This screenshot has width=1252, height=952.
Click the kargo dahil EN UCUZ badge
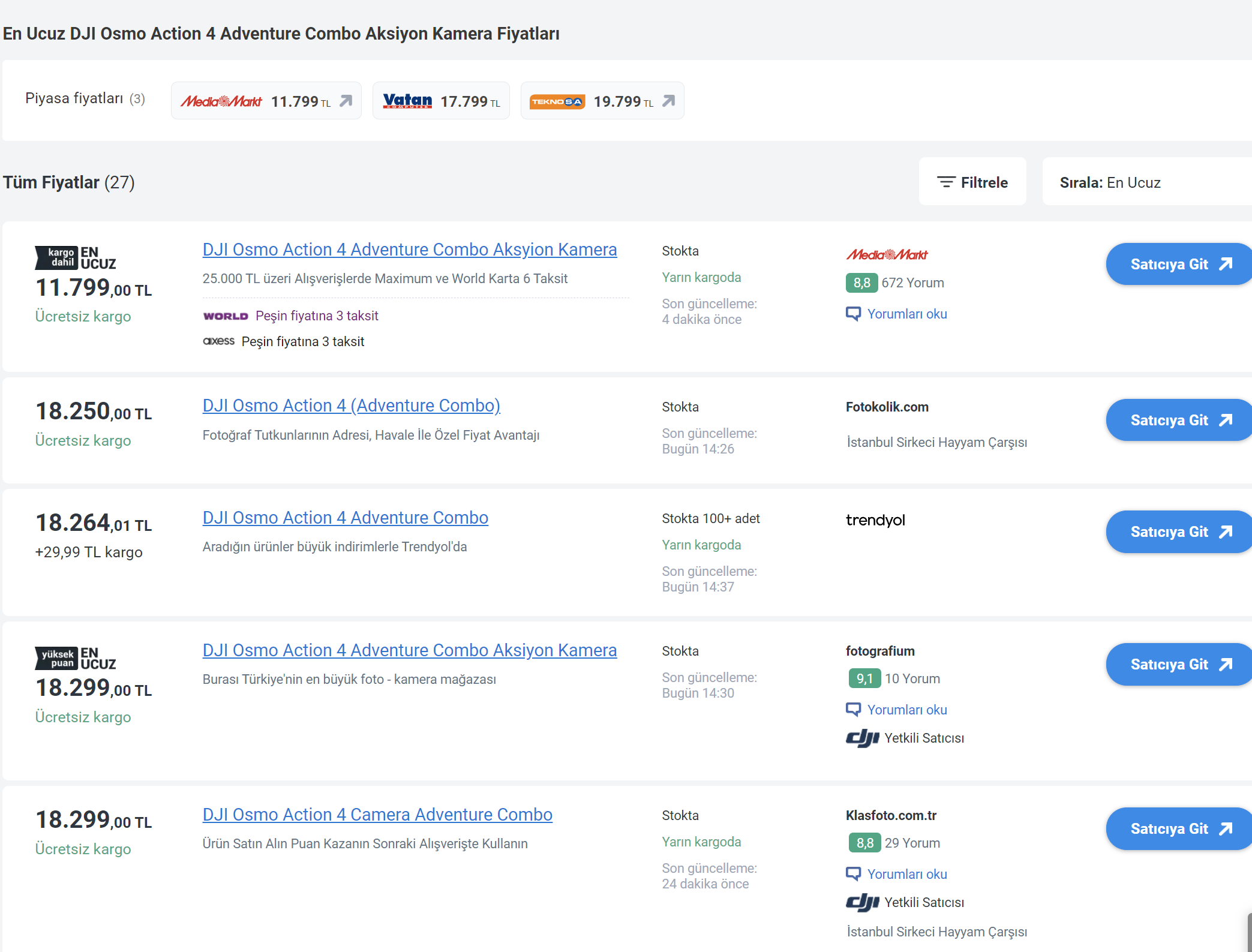76,258
